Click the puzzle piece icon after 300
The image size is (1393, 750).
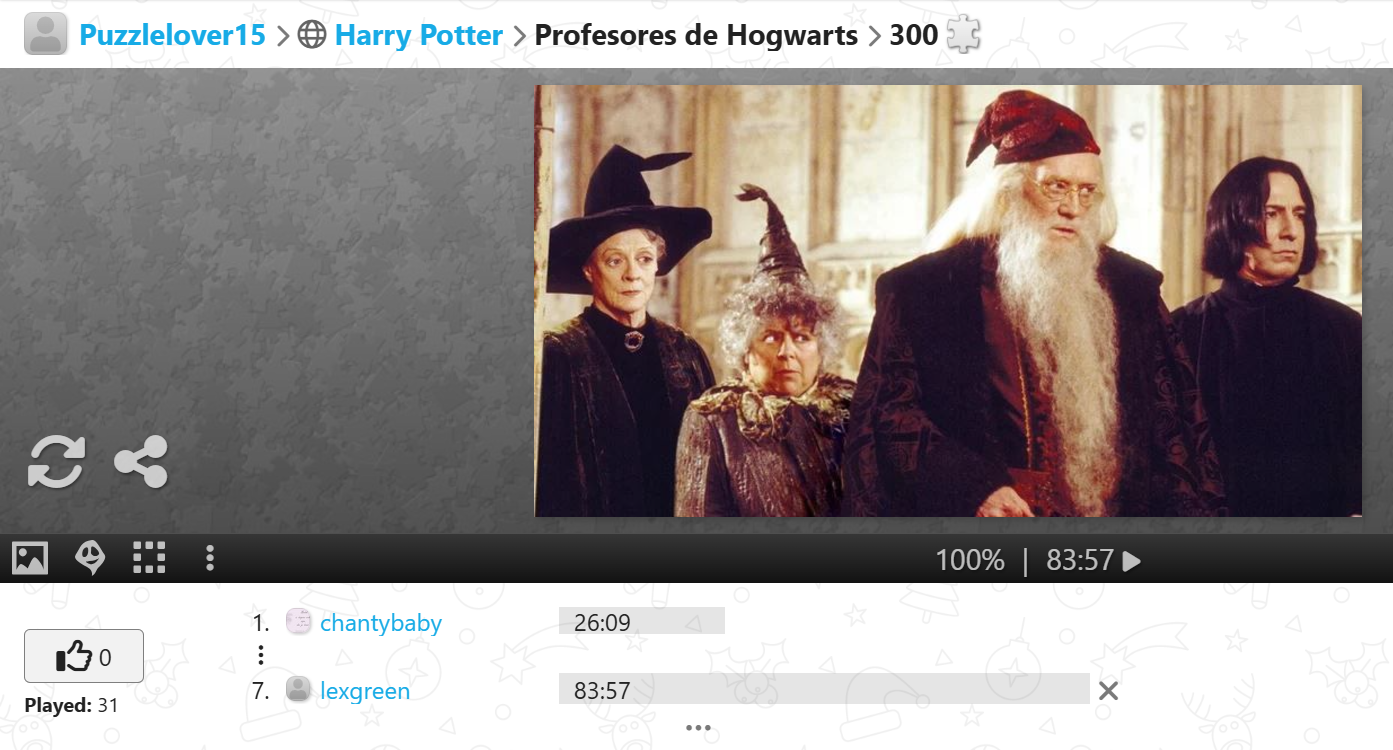(x=964, y=36)
